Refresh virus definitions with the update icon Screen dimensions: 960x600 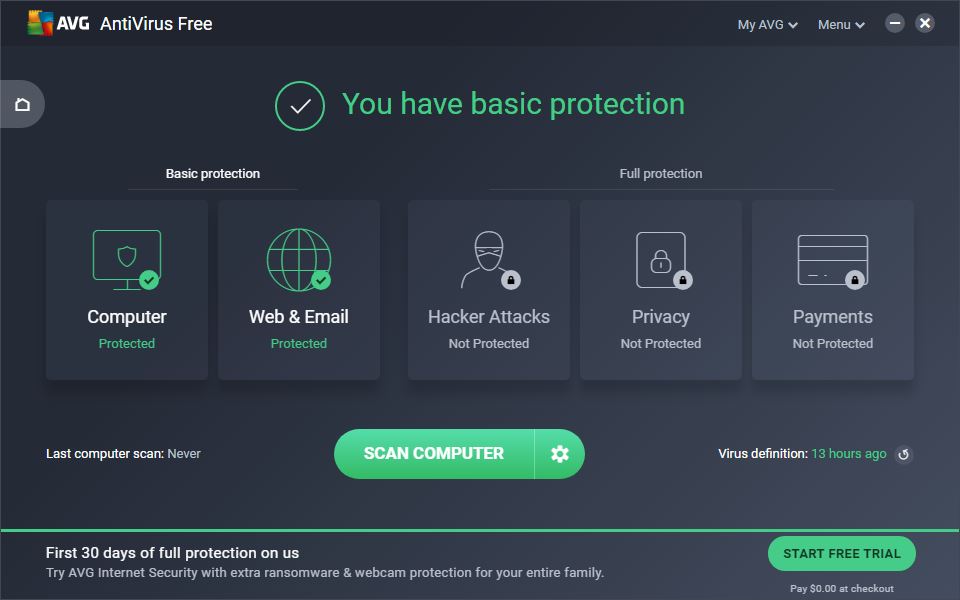click(x=903, y=454)
